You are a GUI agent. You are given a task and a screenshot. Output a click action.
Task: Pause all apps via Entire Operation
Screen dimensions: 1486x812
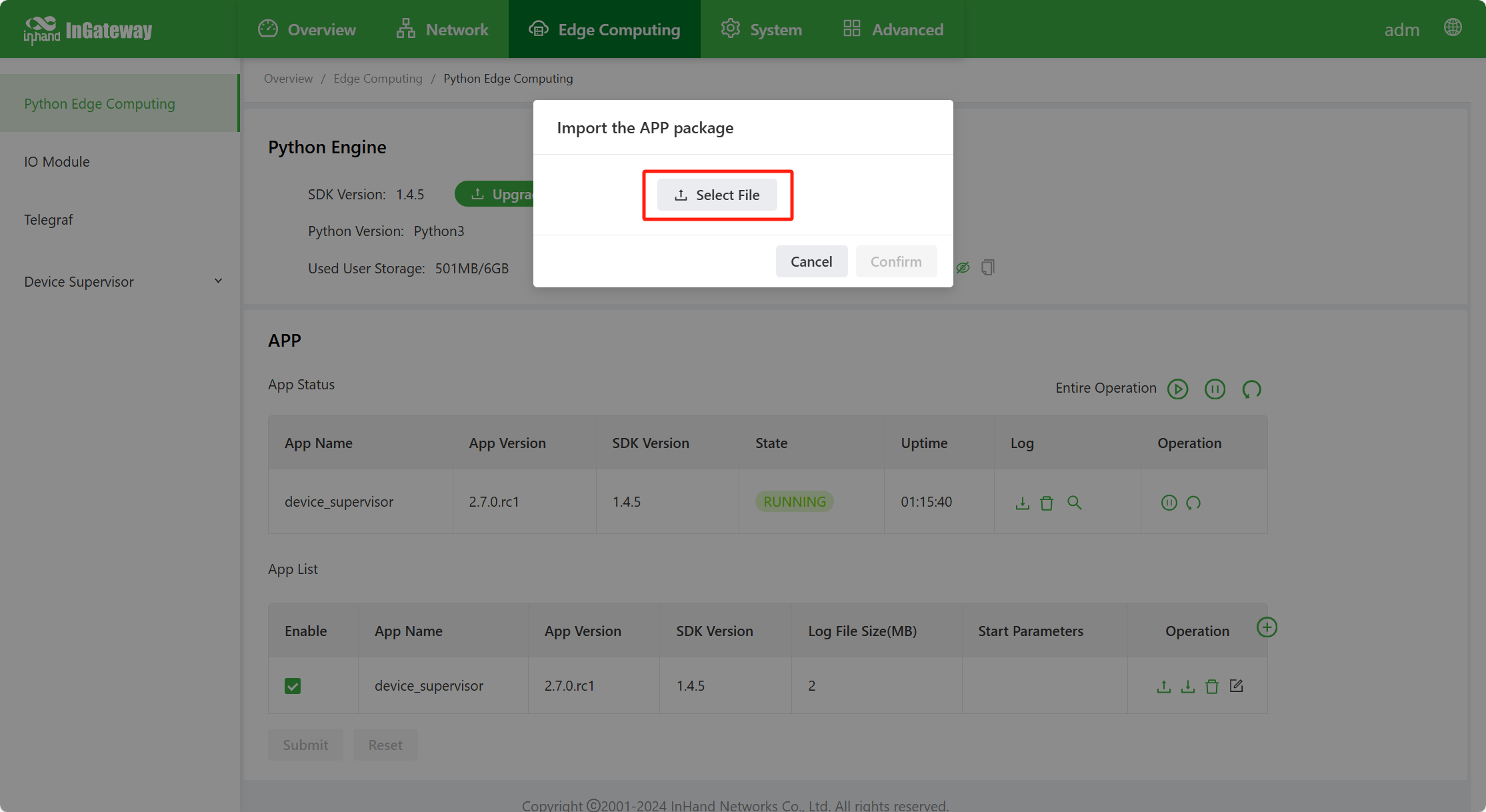point(1215,389)
